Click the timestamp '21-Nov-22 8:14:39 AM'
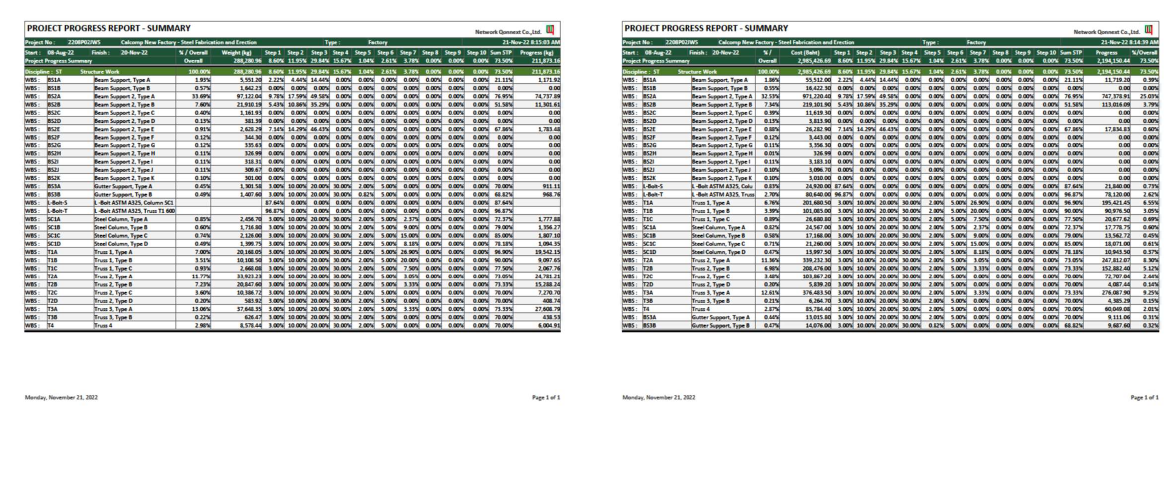Viewport: 1176px width, 489px height. [x=1132, y=44]
